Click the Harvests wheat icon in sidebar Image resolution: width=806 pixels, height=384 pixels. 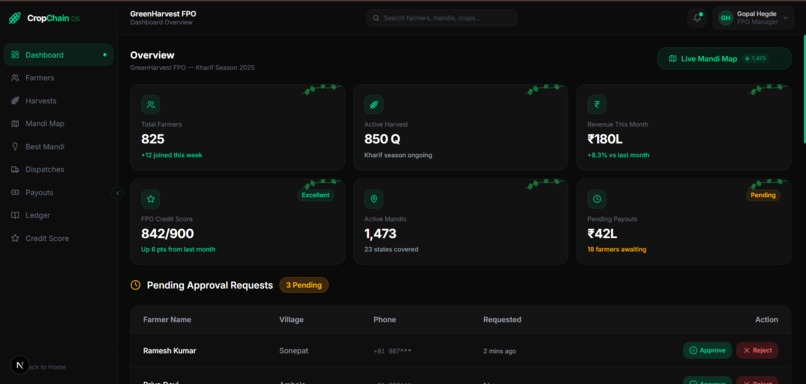[x=15, y=101]
